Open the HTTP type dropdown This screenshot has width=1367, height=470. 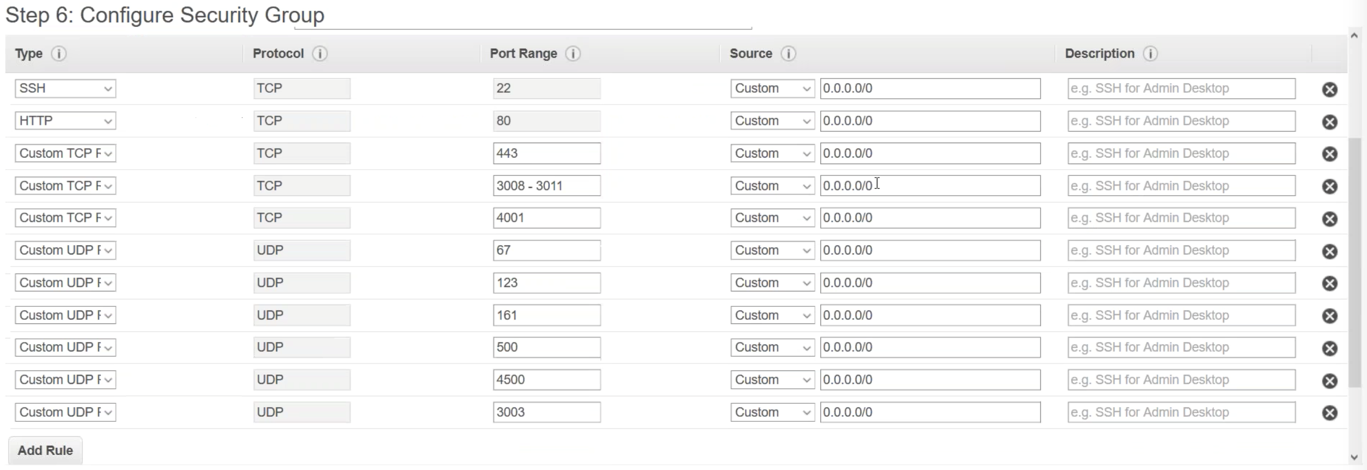pyautogui.click(x=65, y=121)
